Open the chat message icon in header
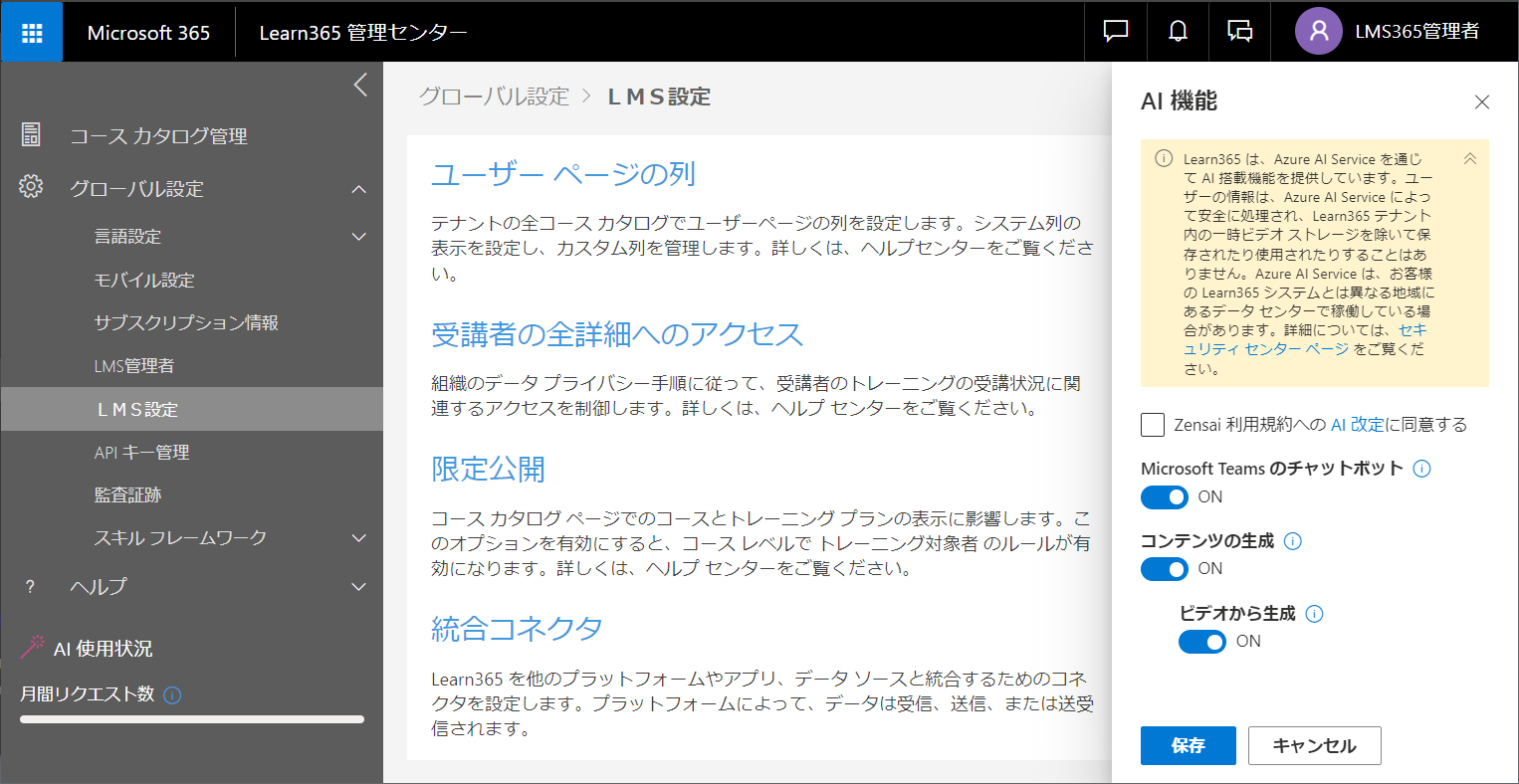 pyautogui.click(x=1116, y=32)
